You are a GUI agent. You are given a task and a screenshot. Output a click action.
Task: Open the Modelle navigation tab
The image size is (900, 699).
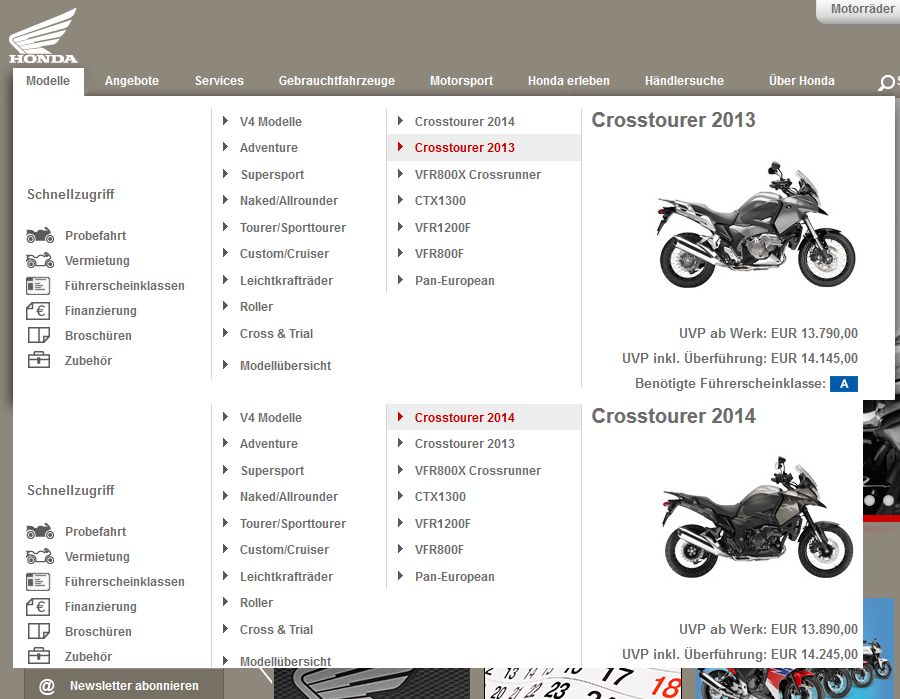click(x=48, y=81)
